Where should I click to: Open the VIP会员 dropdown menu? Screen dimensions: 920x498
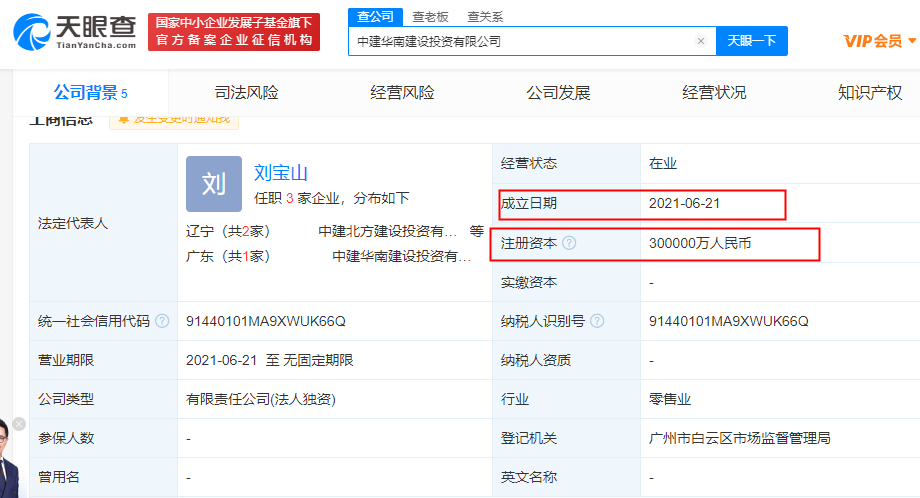(x=879, y=41)
